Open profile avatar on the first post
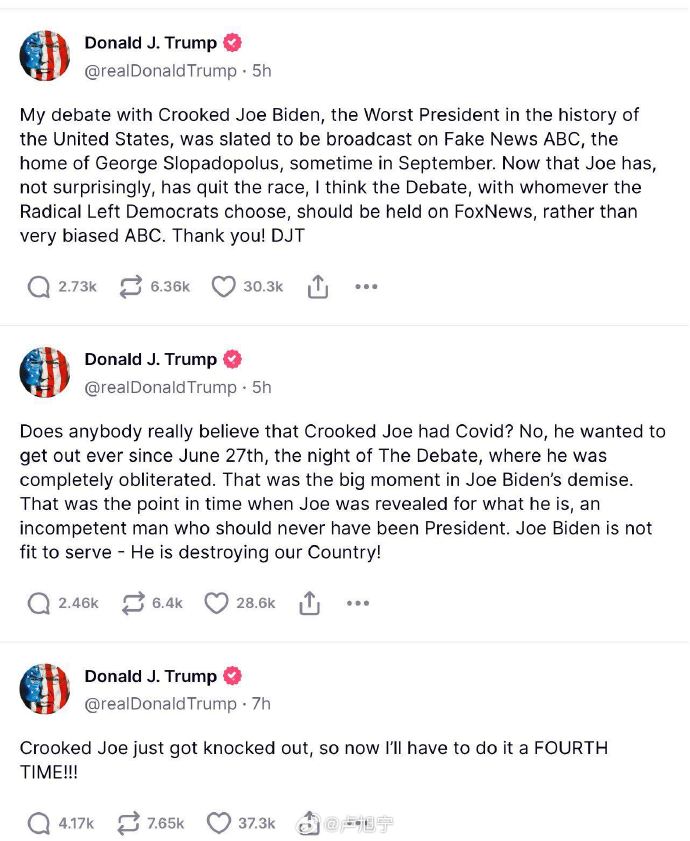Image resolution: width=690 pixels, height=841 pixels. (x=45, y=56)
